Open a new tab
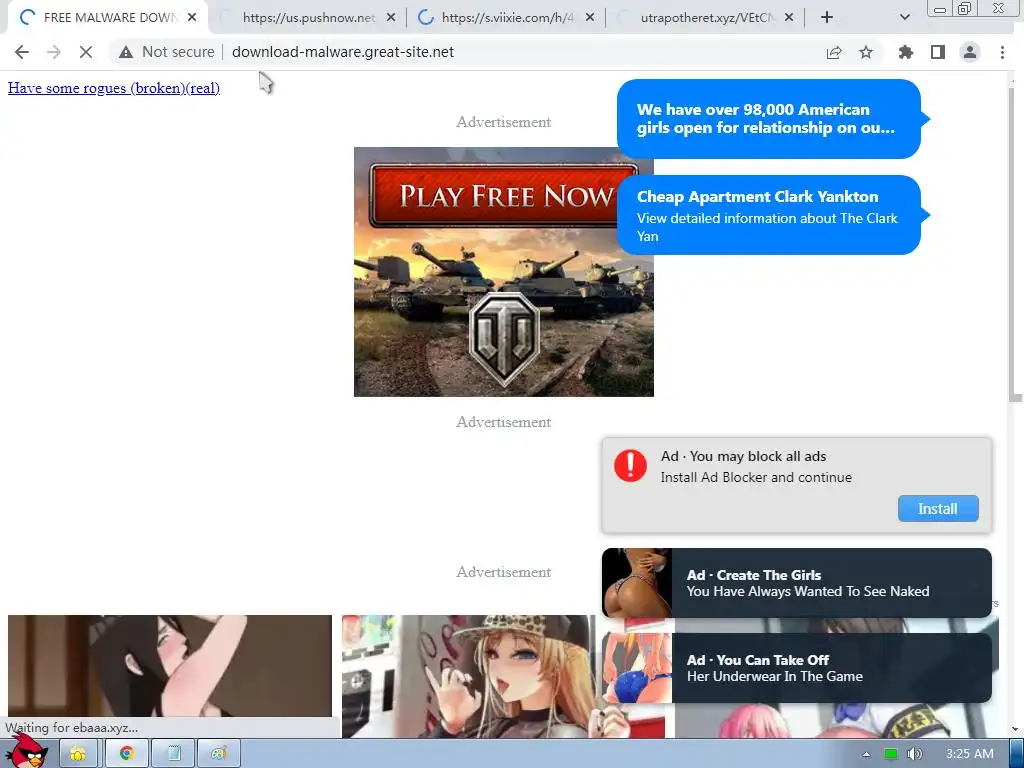The width and height of the screenshot is (1024, 768). pos(827,18)
